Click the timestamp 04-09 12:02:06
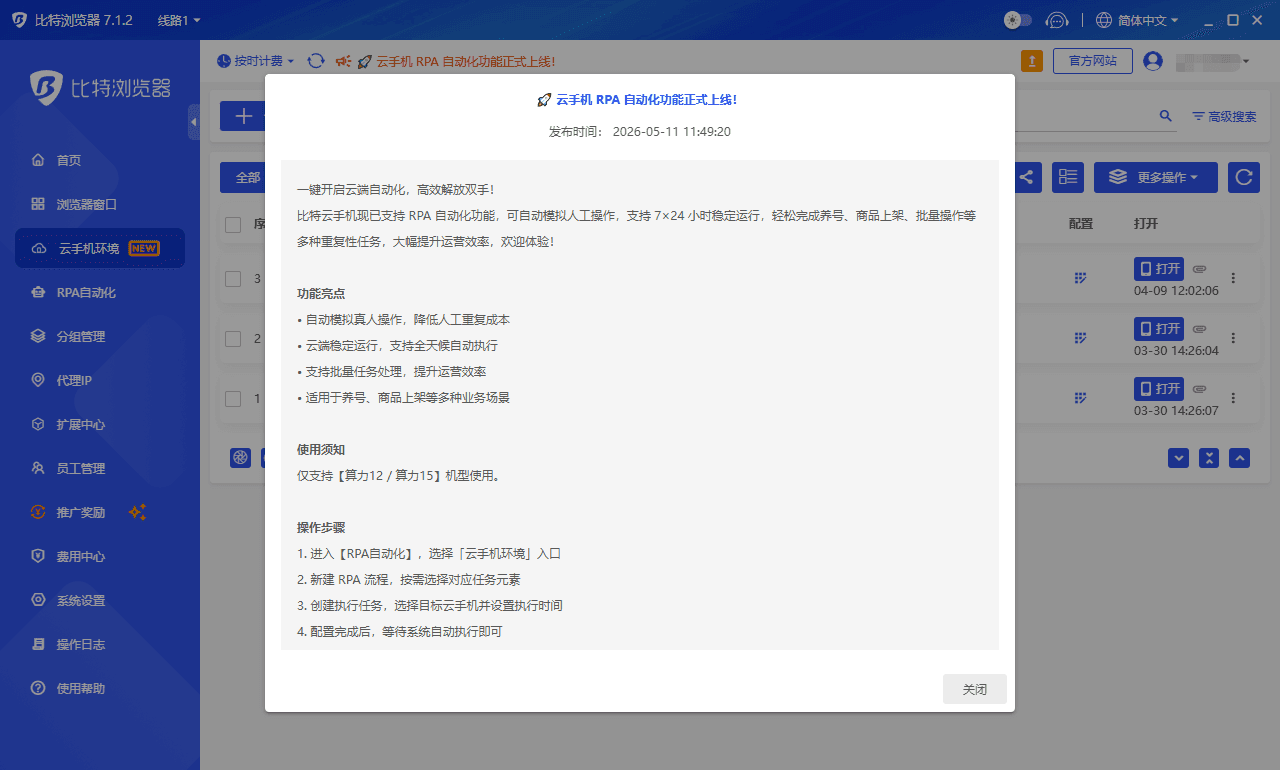 (1176, 291)
